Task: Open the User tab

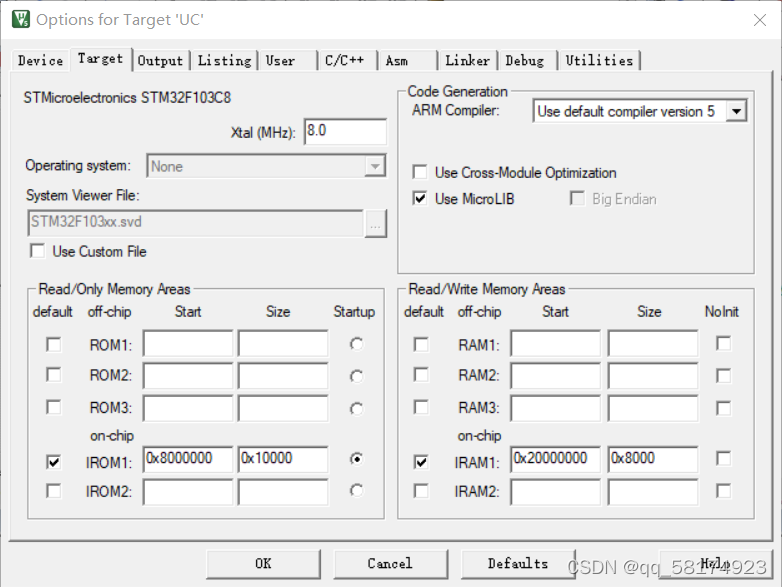Action: [x=287, y=61]
